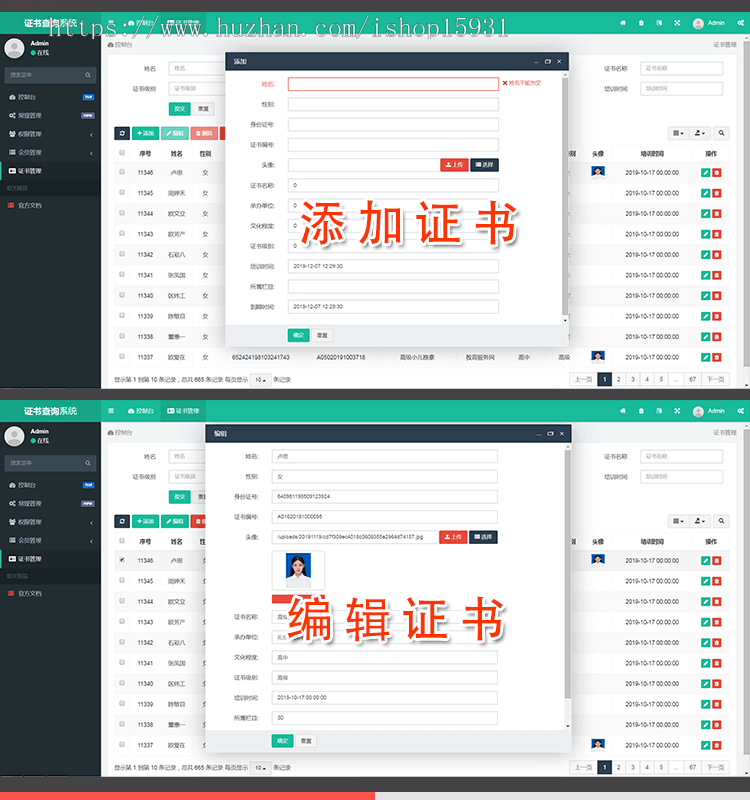Click green edit pencil for row 11337 on 添加证书 screen

pyautogui.click(x=706, y=357)
